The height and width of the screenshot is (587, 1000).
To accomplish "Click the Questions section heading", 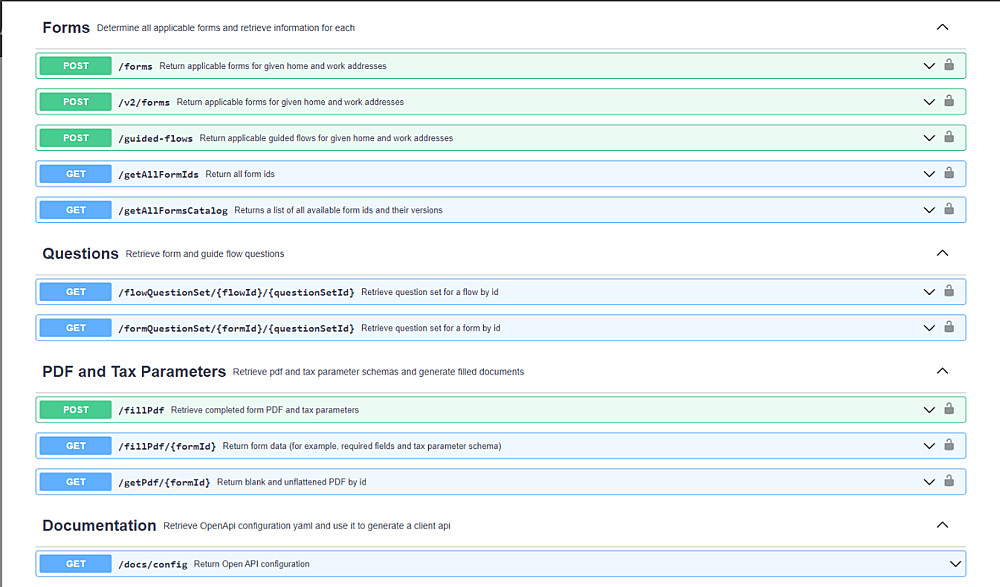I will pos(80,254).
